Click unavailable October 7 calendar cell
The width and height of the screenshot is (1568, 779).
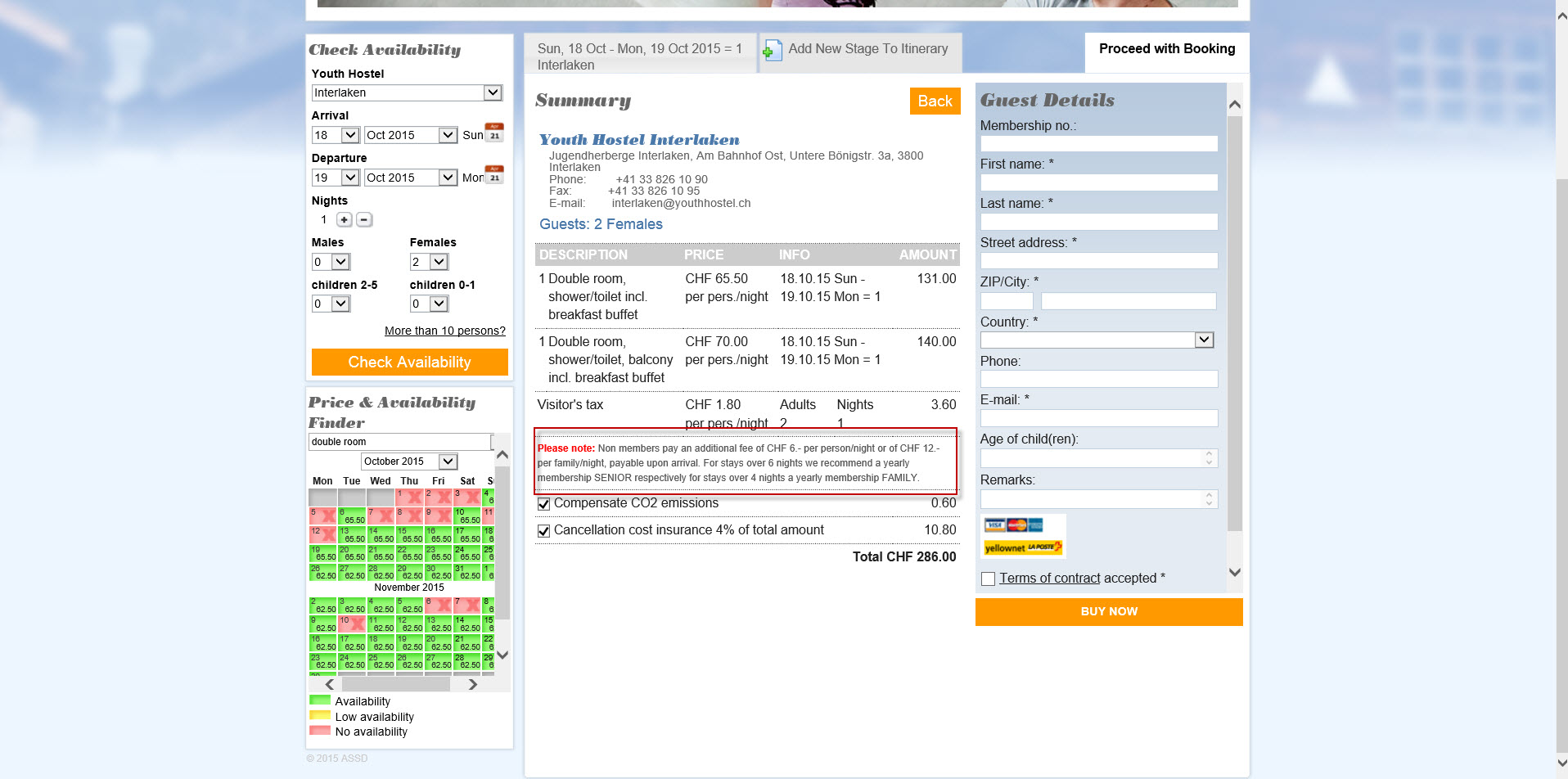pos(380,516)
